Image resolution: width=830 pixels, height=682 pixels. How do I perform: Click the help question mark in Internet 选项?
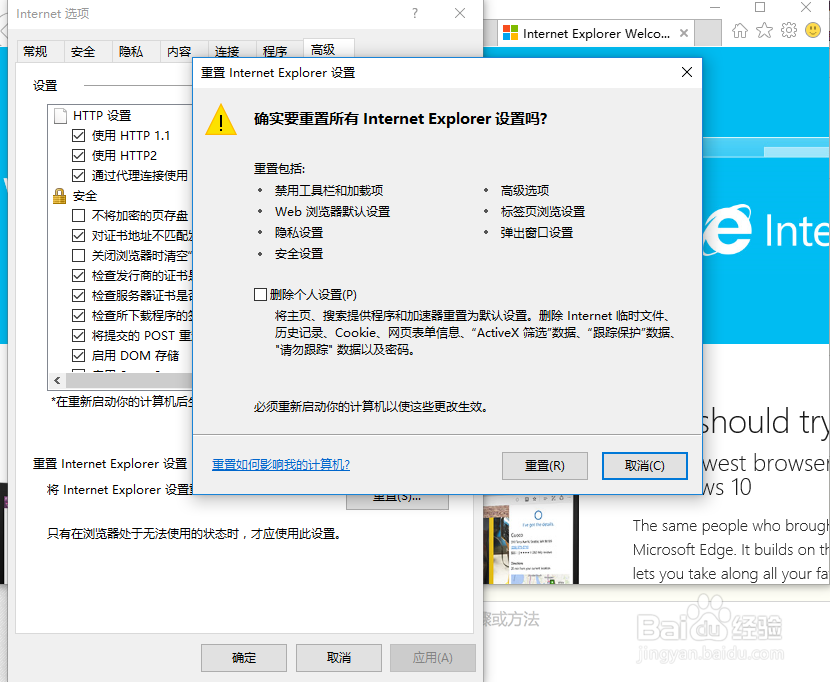414,13
